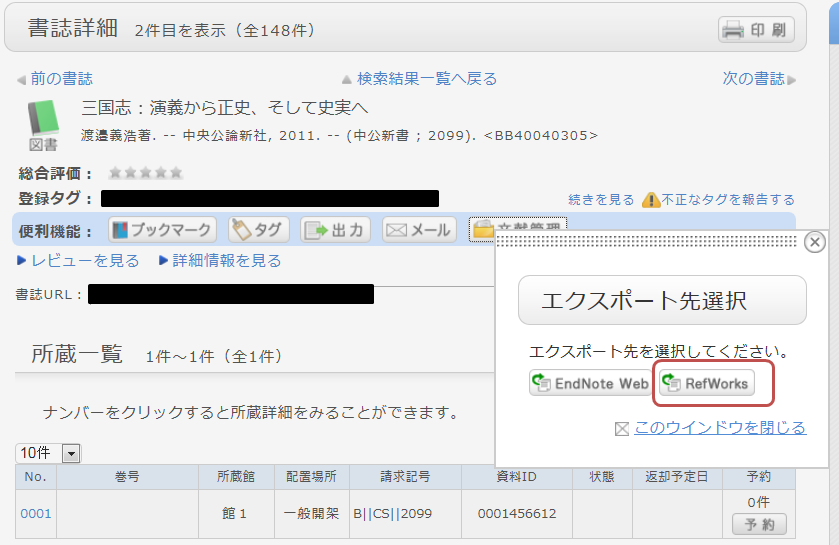The height and width of the screenshot is (545, 839).
Task: Export to RefWorks
Action: point(706,383)
